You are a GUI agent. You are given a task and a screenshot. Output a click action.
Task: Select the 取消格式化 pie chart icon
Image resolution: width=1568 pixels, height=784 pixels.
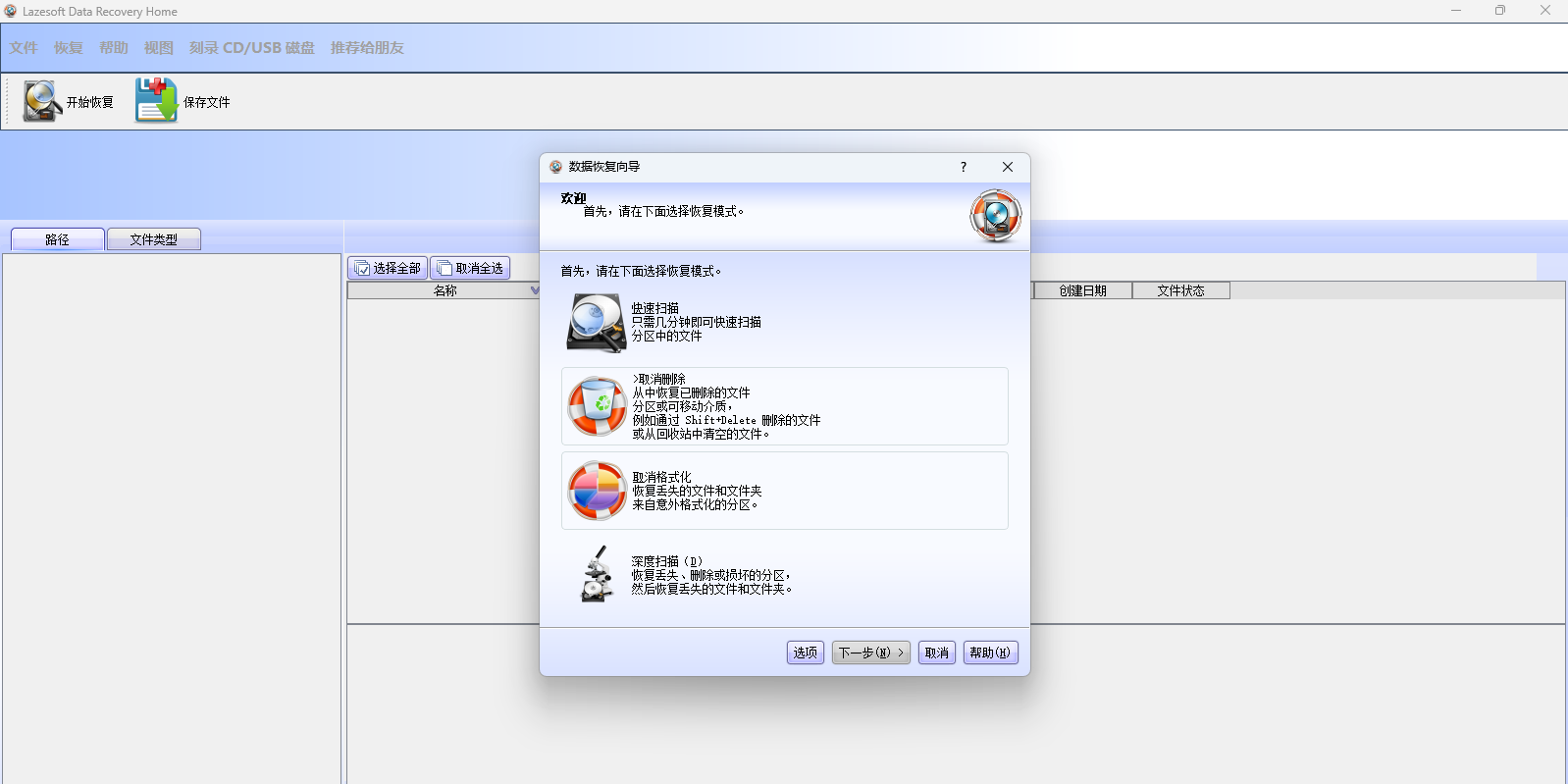597,491
